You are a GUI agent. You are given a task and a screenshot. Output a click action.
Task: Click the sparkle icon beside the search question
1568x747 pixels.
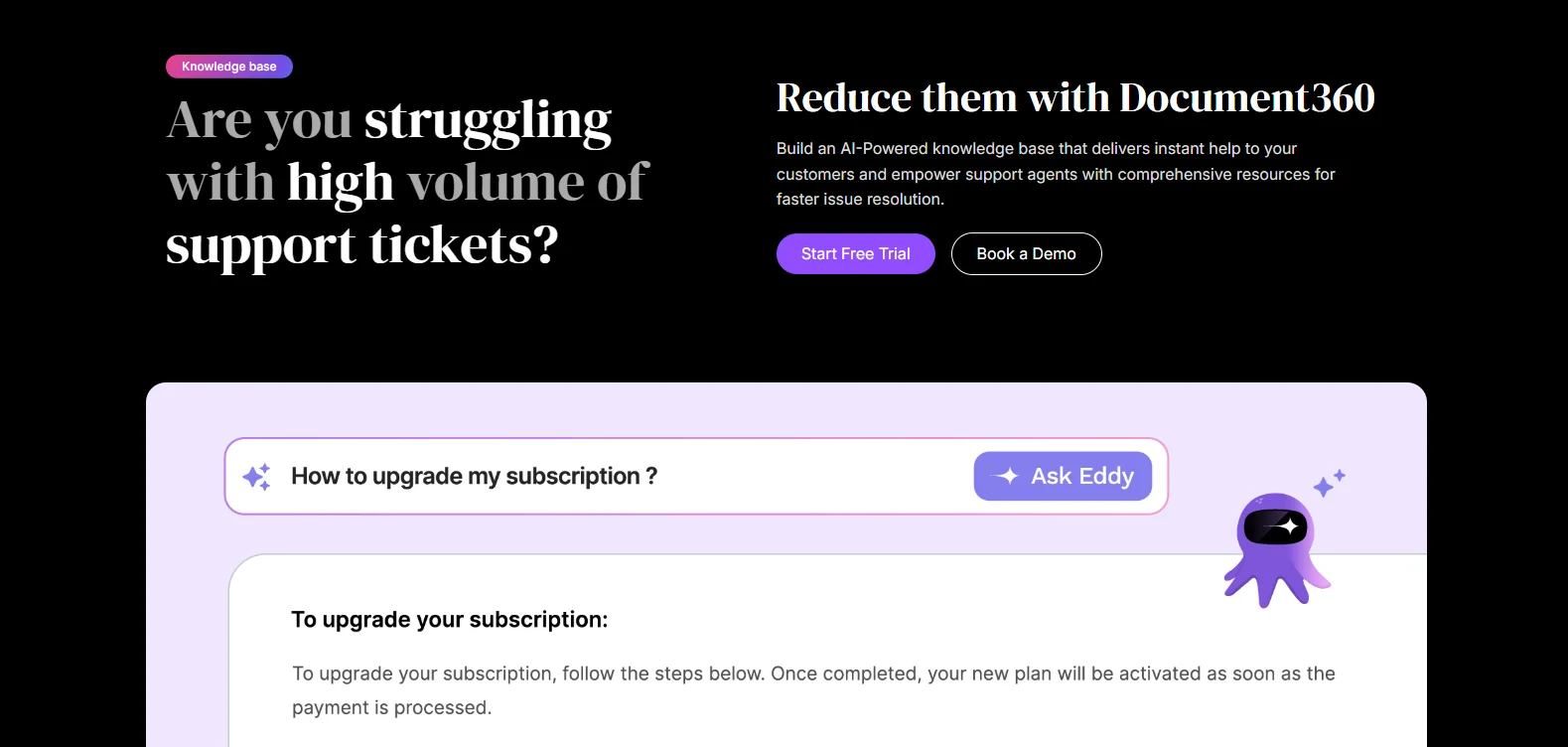coord(256,477)
